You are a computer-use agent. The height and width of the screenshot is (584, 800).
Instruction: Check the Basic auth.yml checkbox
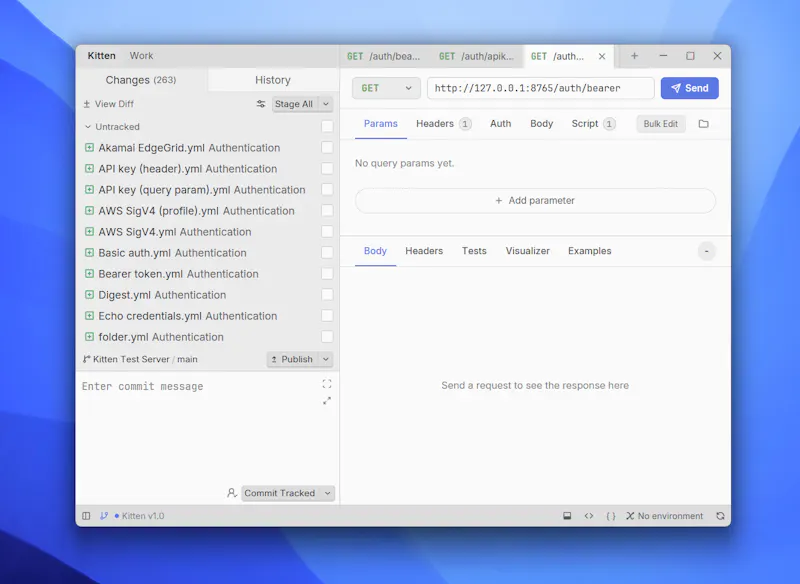click(x=328, y=252)
